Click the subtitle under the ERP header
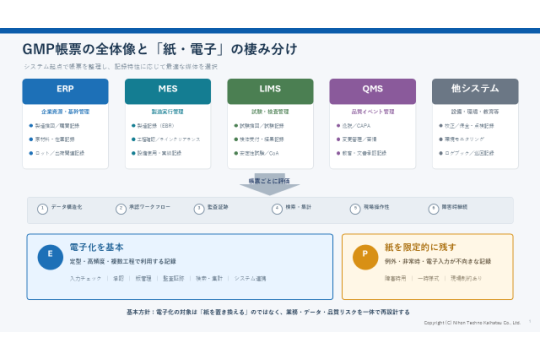540x360 pixels. coord(65,112)
